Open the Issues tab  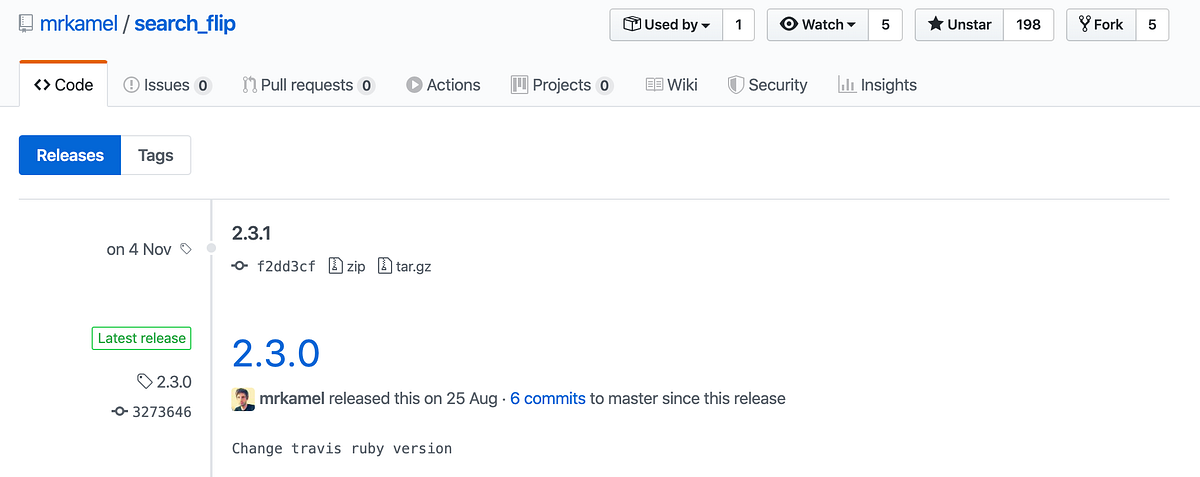point(166,85)
